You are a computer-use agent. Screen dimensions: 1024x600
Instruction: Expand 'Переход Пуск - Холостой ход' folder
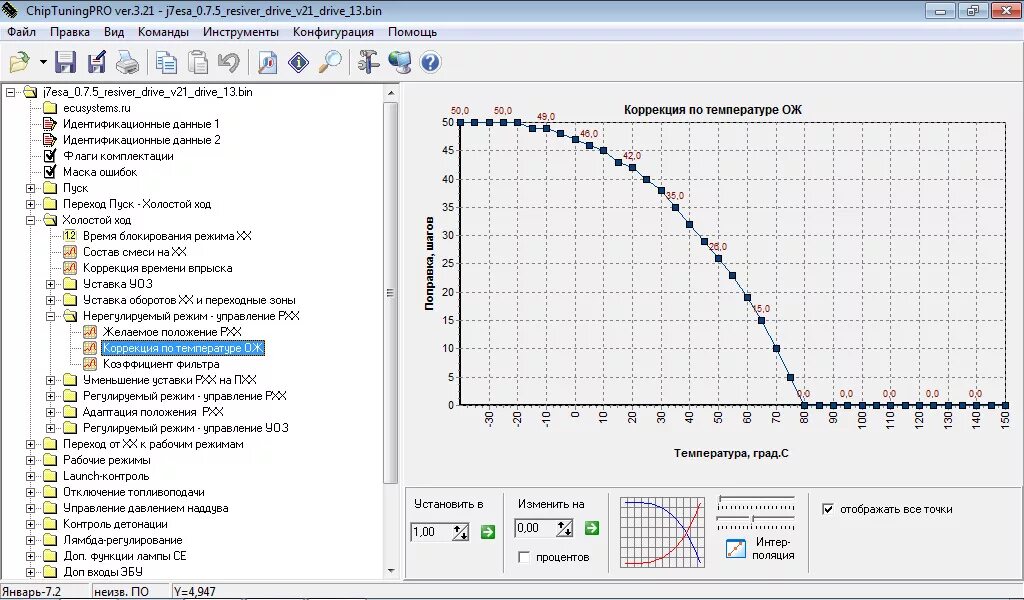(31, 204)
